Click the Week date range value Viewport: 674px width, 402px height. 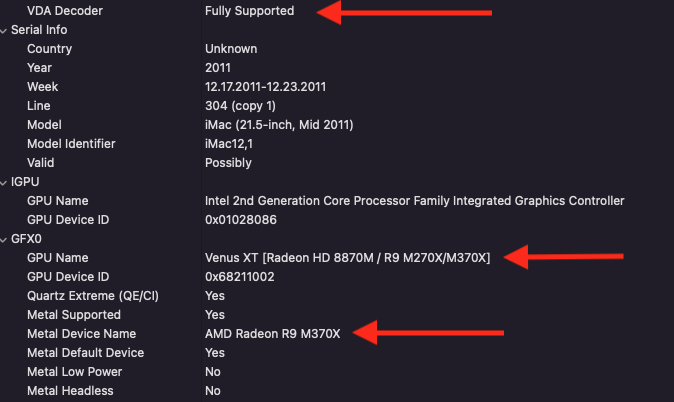pos(267,87)
